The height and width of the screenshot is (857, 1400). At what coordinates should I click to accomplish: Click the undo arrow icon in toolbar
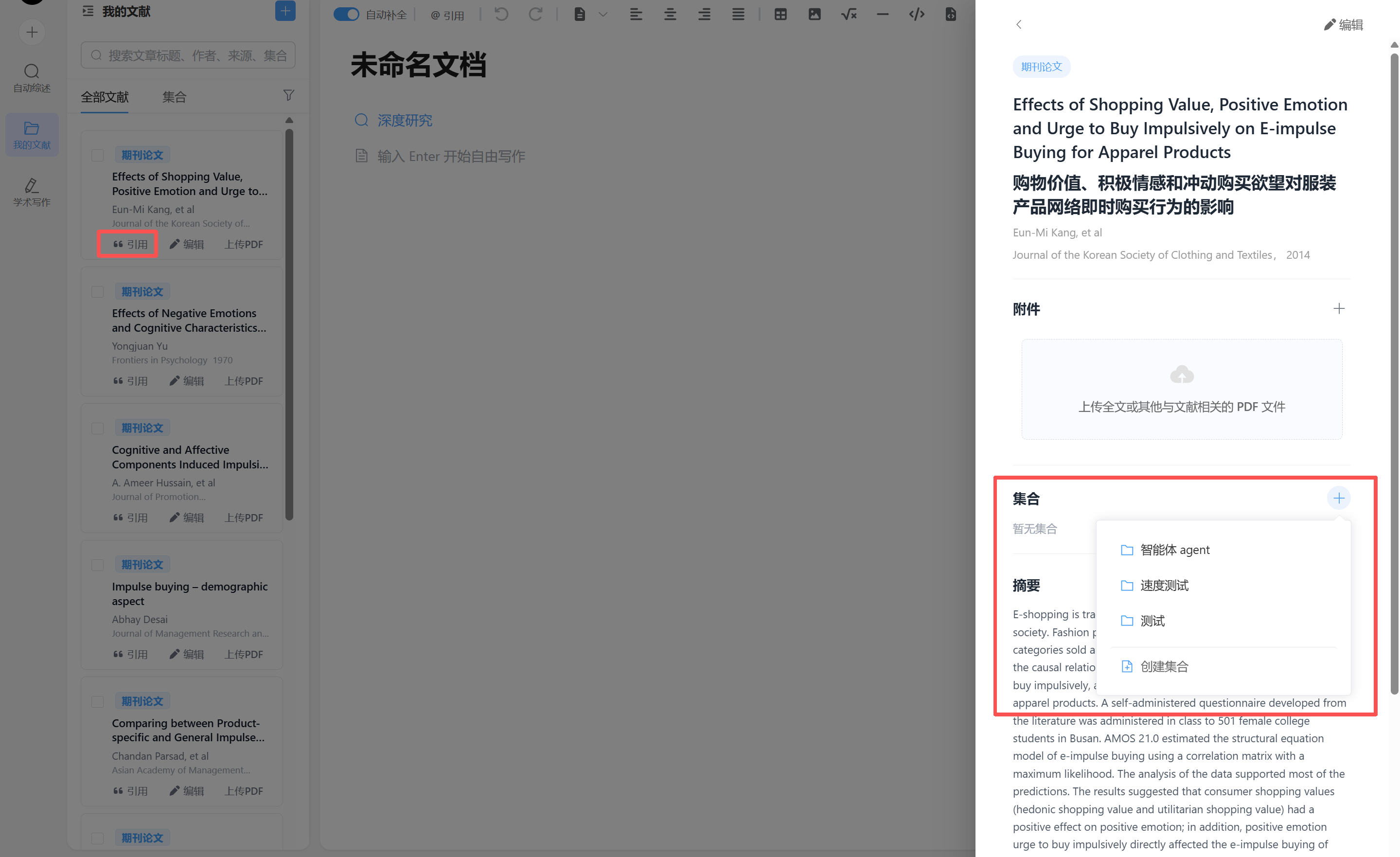(500, 14)
